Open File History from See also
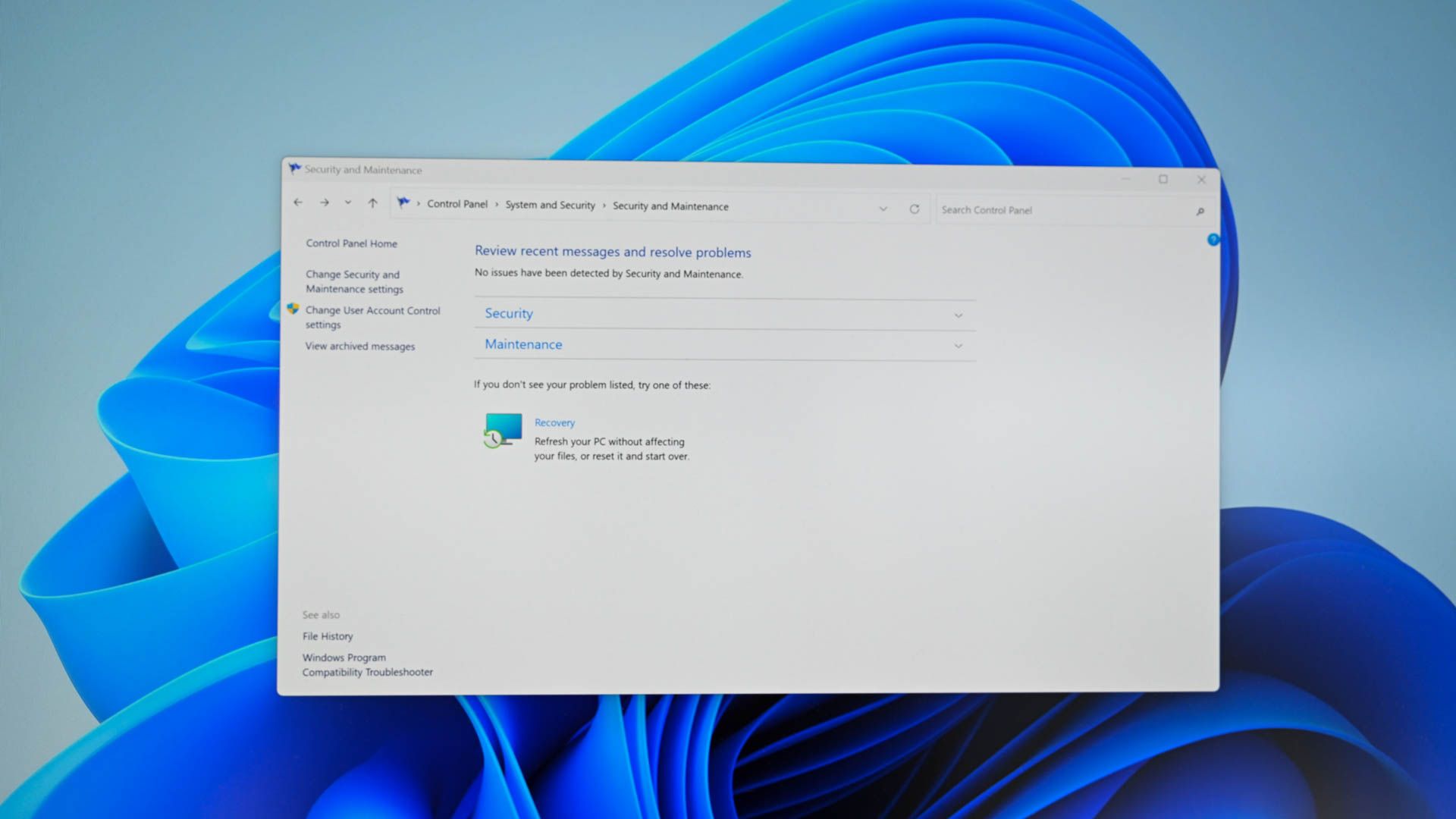This screenshot has height=819, width=1456. point(328,636)
